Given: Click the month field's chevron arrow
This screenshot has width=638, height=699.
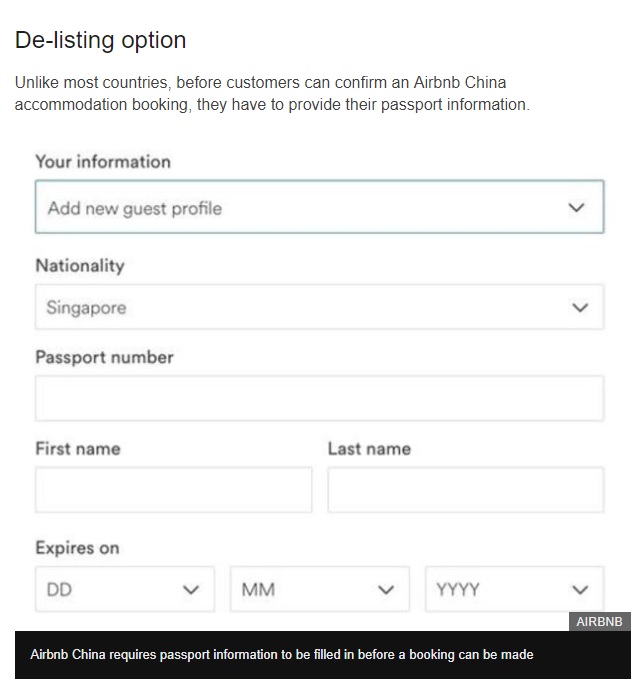Looking at the screenshot, I should 386,590.
